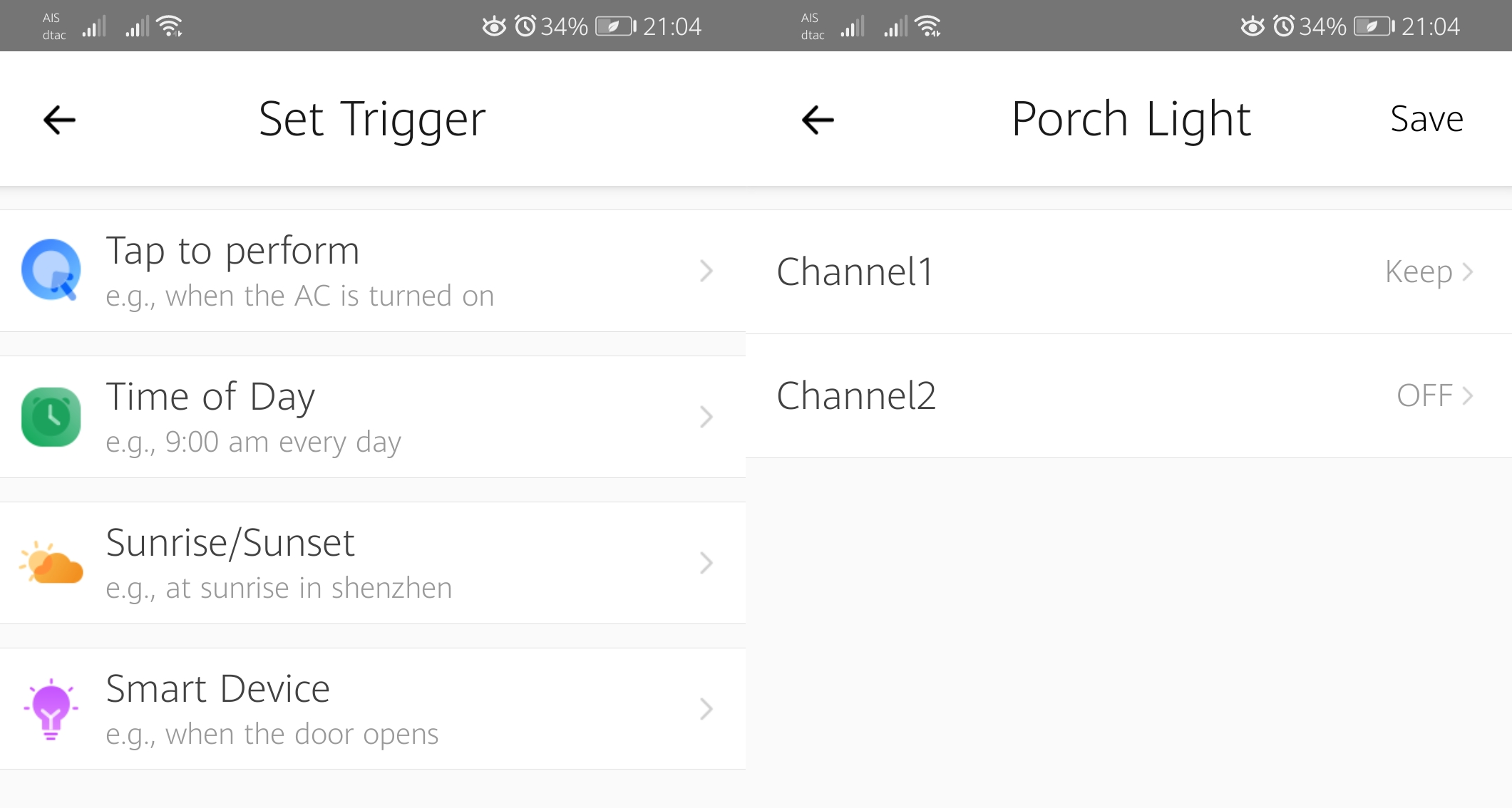The width and height of the screenshot is (1512, 808).
Task: Tap the purple Smart Device bulb icon
Action: [51, 709]
